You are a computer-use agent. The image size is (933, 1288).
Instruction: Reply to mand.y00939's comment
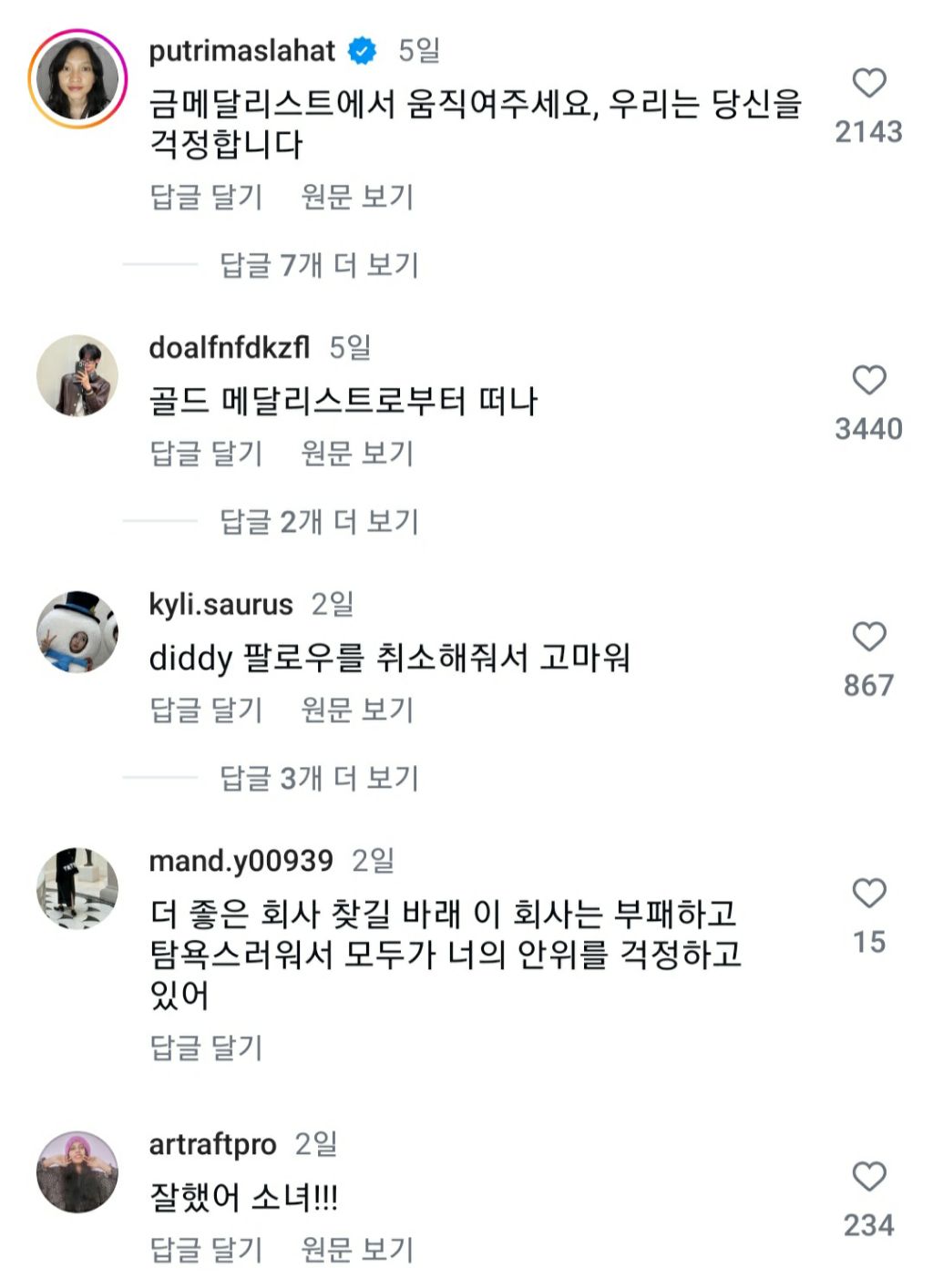pos(206,1048)
